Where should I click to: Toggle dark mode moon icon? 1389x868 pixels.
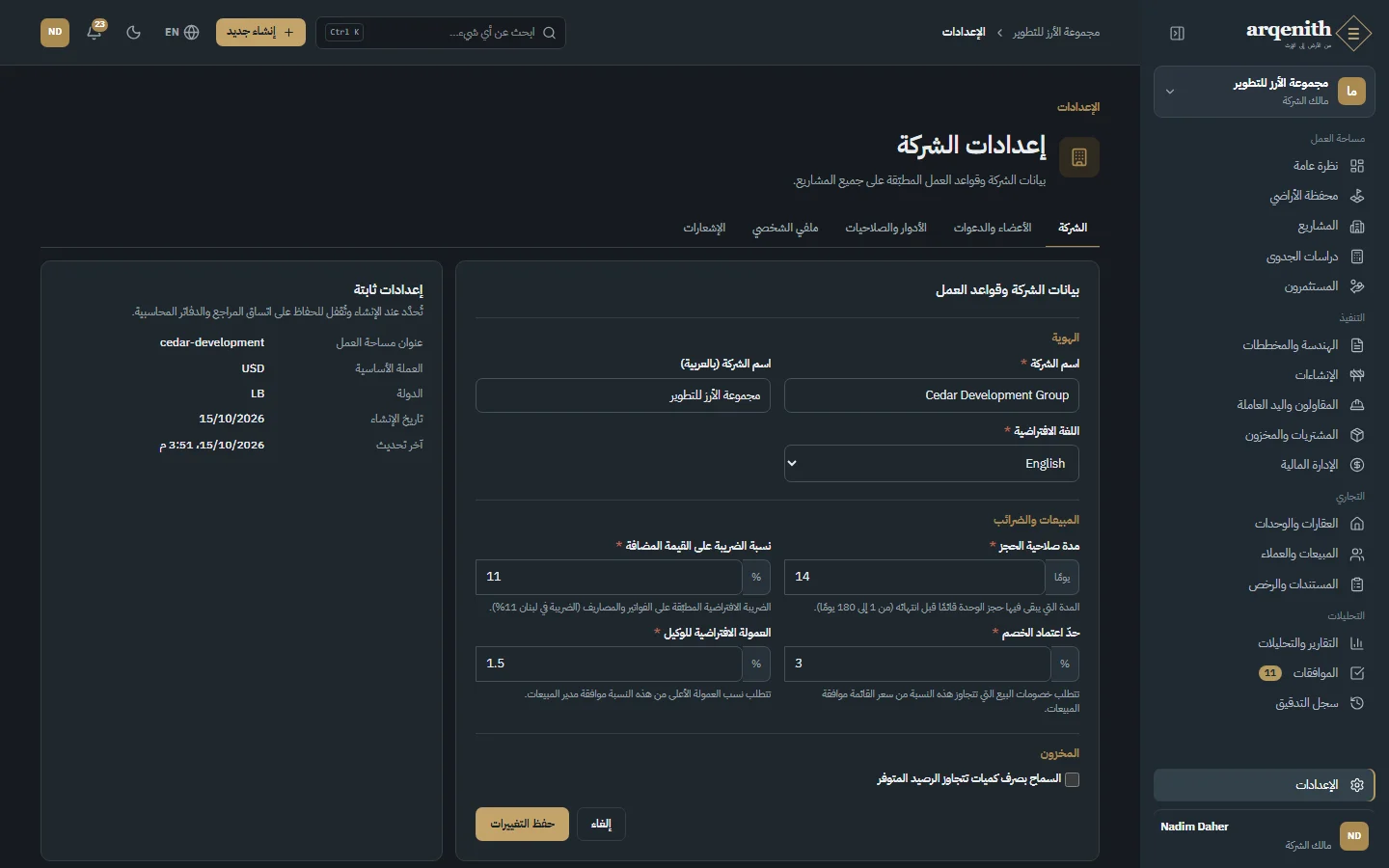[134, 32]
